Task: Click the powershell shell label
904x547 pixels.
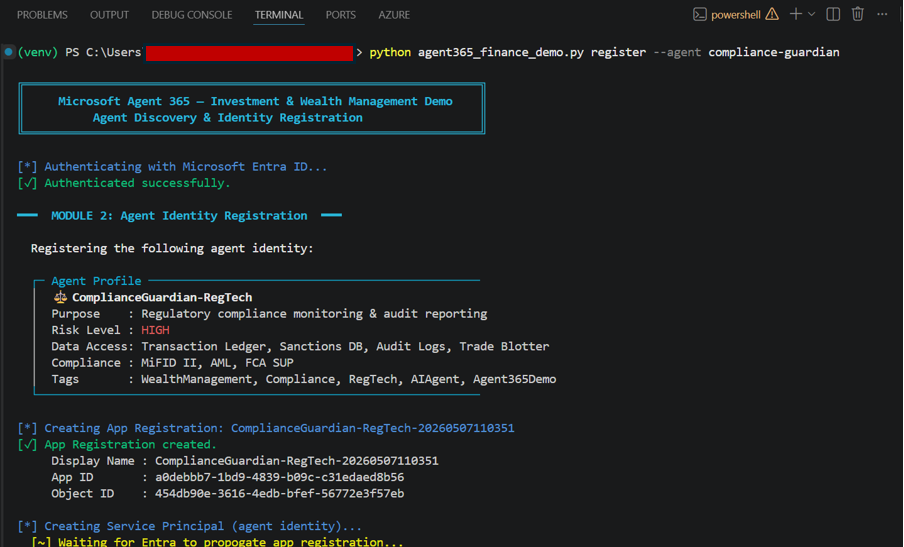Action: 736,15
